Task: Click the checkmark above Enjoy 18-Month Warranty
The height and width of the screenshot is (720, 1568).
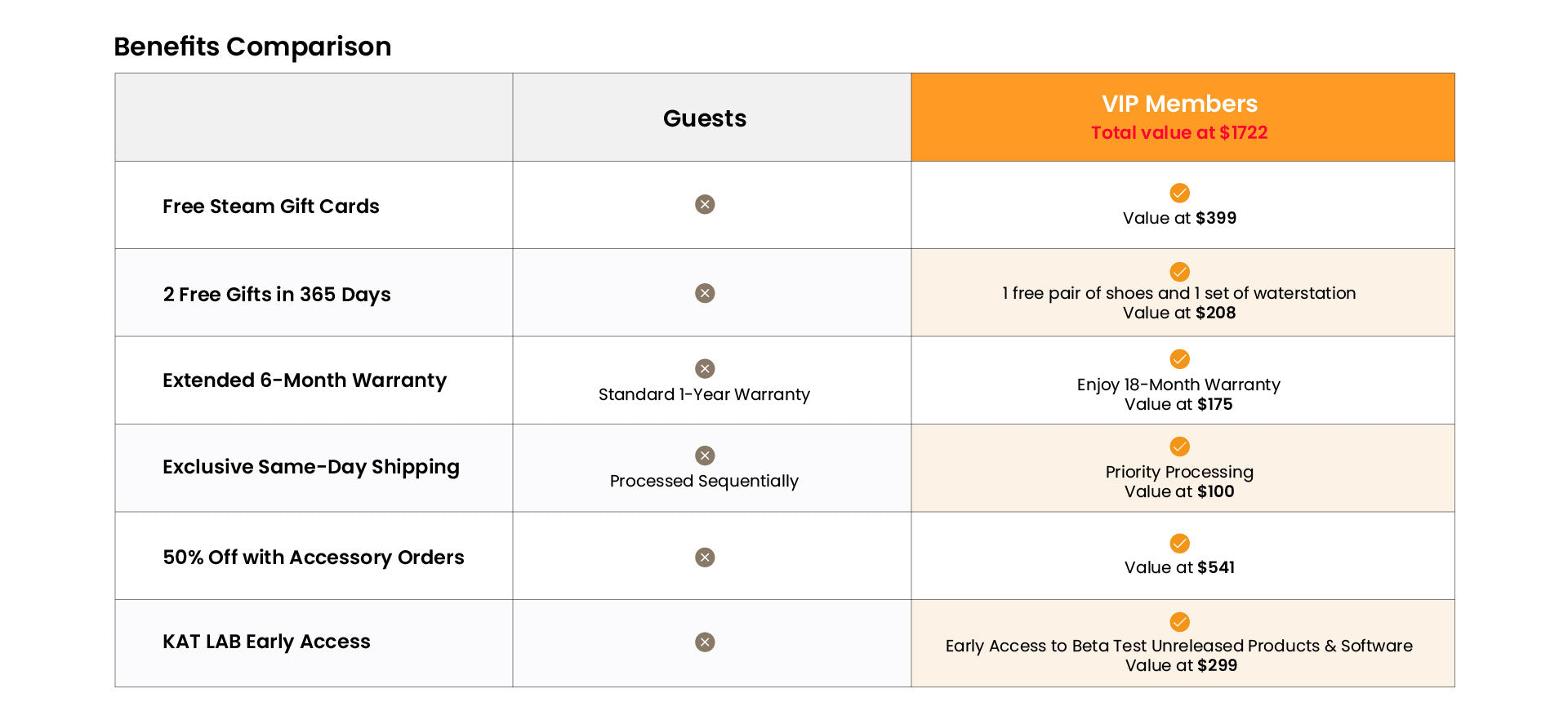Action: click(x=1179, y=359)
